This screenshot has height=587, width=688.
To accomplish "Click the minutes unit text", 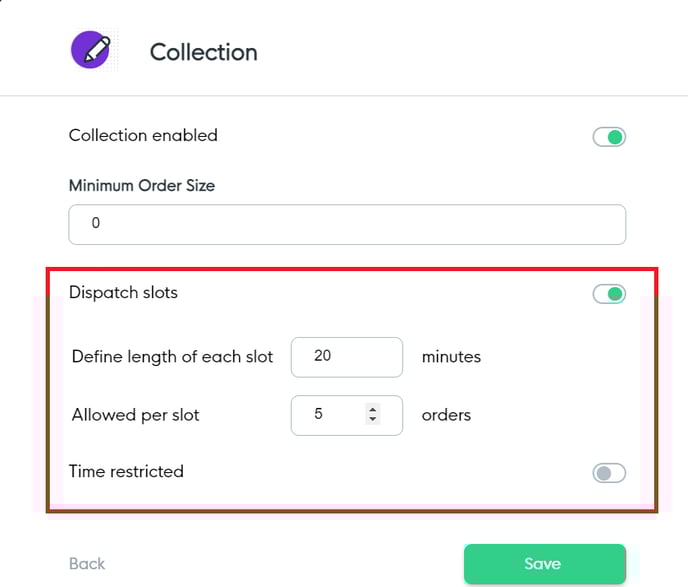I will point(451,356).
